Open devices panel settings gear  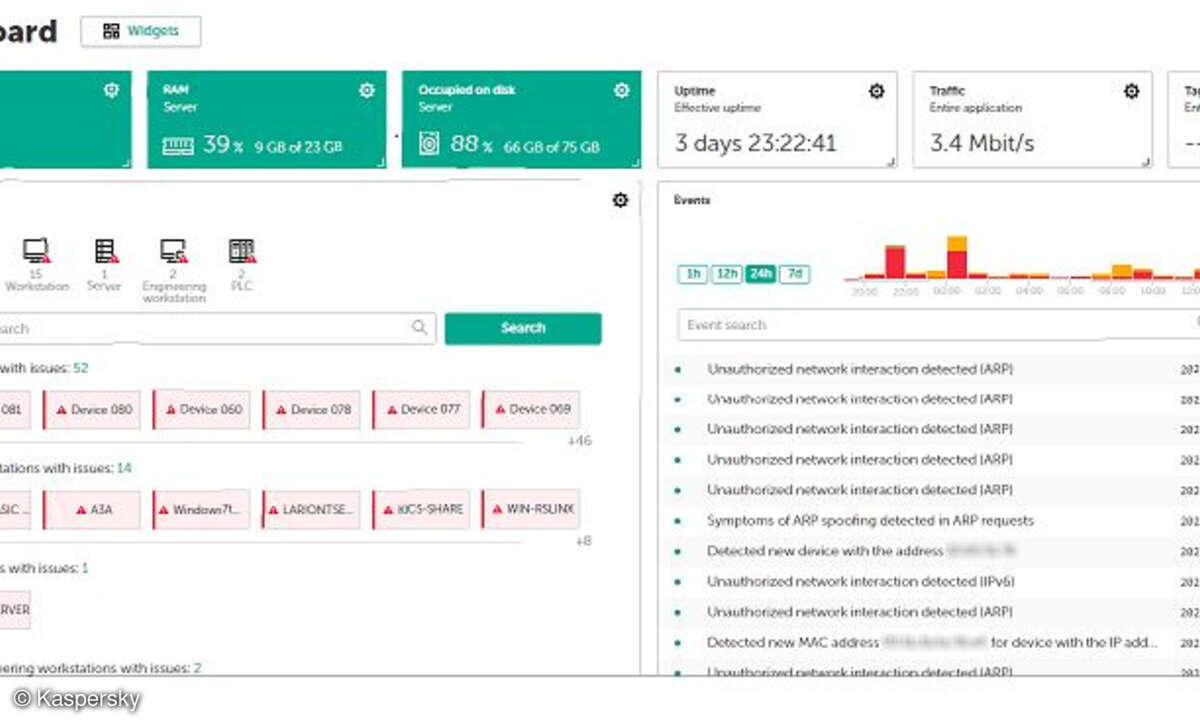point(620,200)
